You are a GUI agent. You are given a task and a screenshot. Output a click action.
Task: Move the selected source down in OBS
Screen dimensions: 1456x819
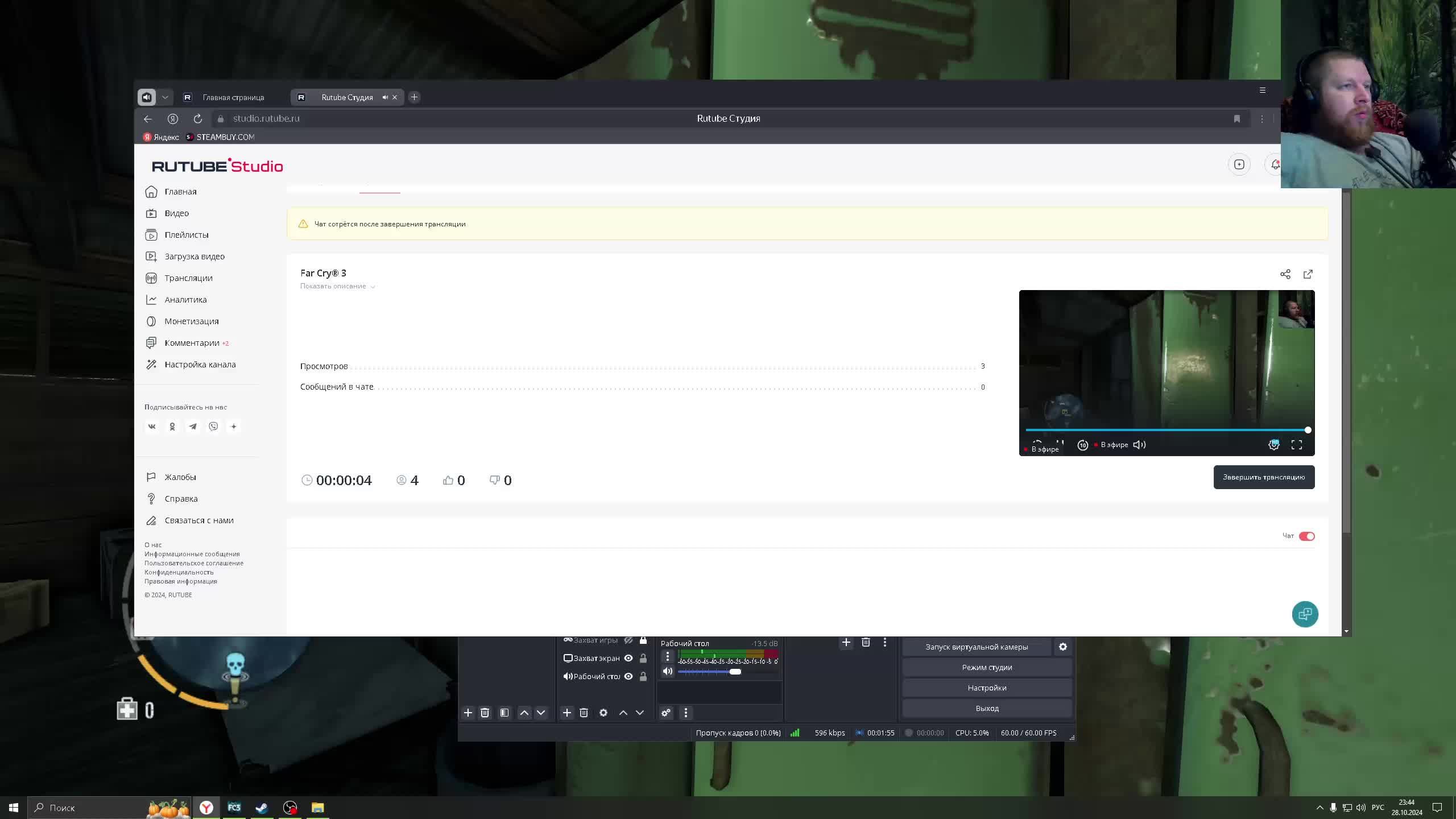click(x=640, y=713)
